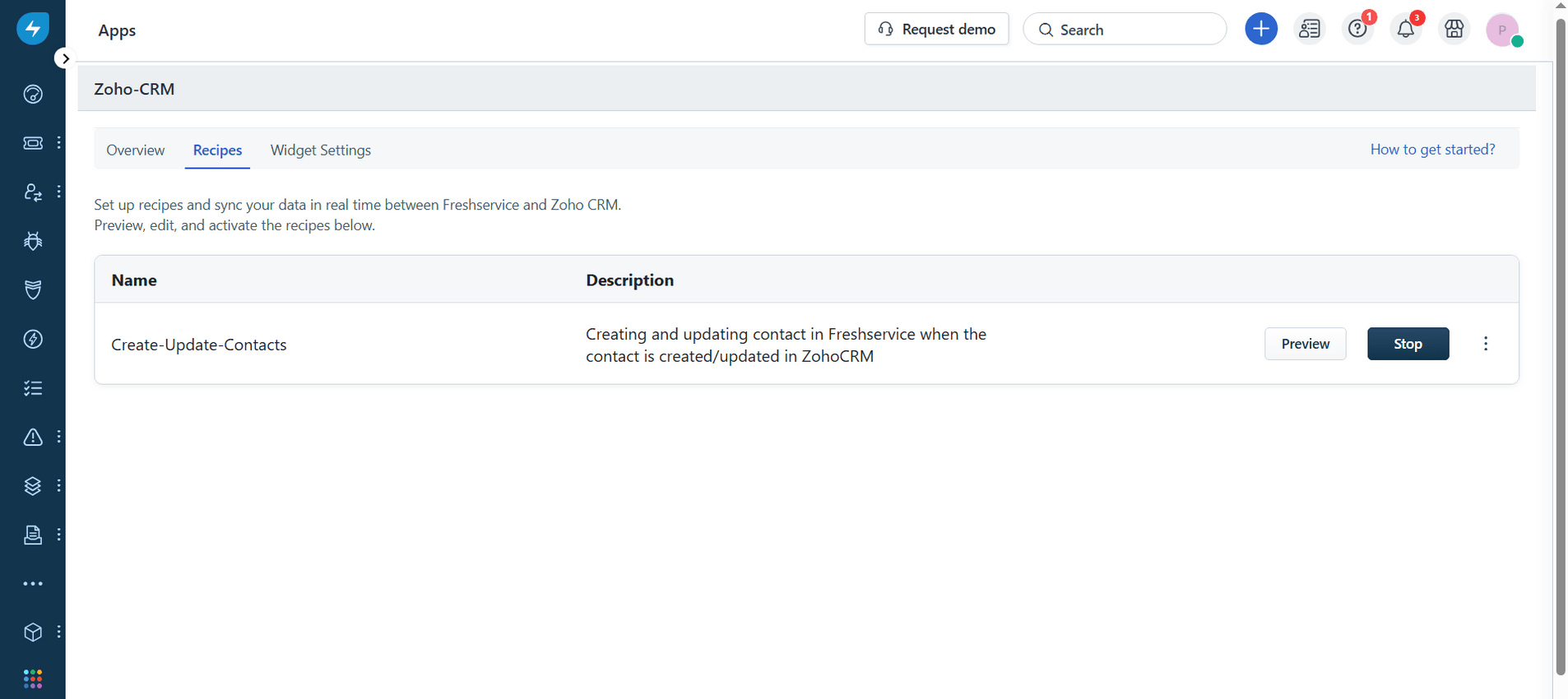
Task: Click the Zoho-CRM page heading
Action: point(134,89)
